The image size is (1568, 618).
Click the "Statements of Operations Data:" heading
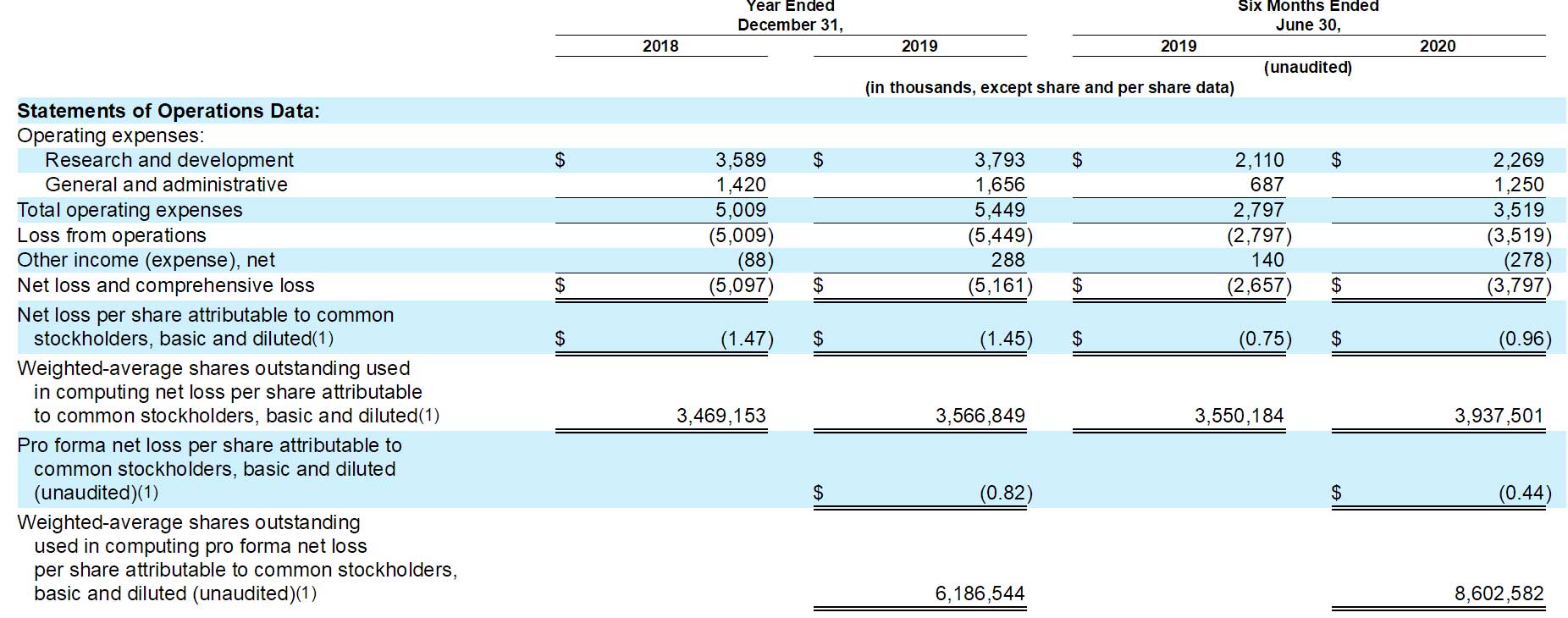(x=168, y=111)
